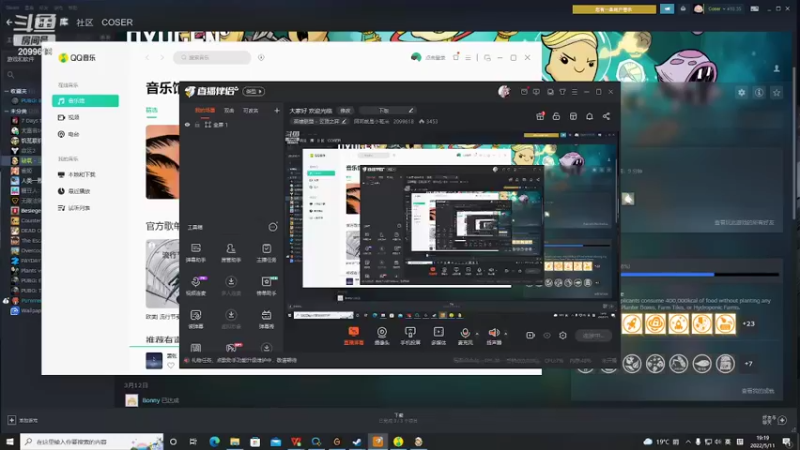Open the Steam icon on the Windows taskbar

pos(357,441)
